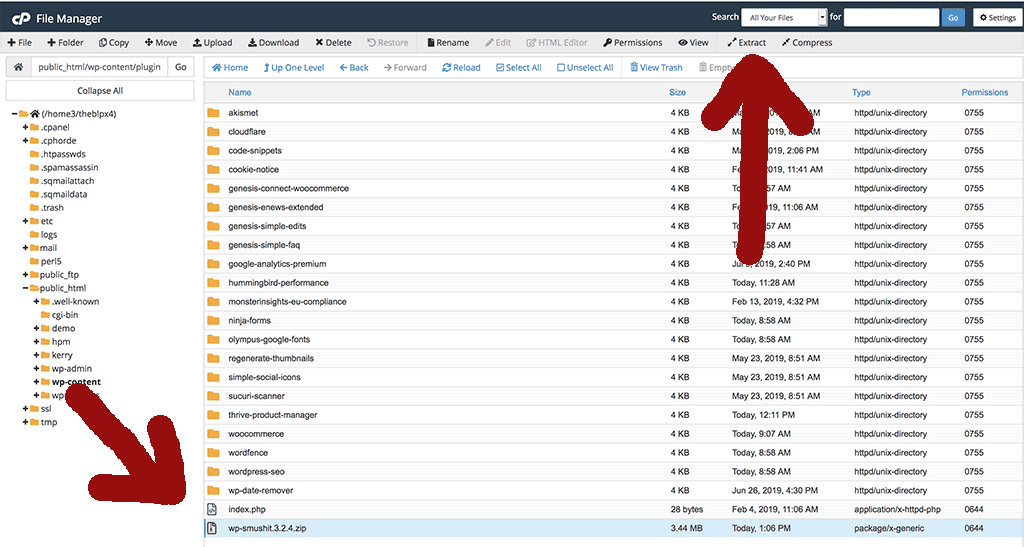Screen dimensions: 1024x547
Task: Click the Delete toolbar button
Action: (334, 43)
